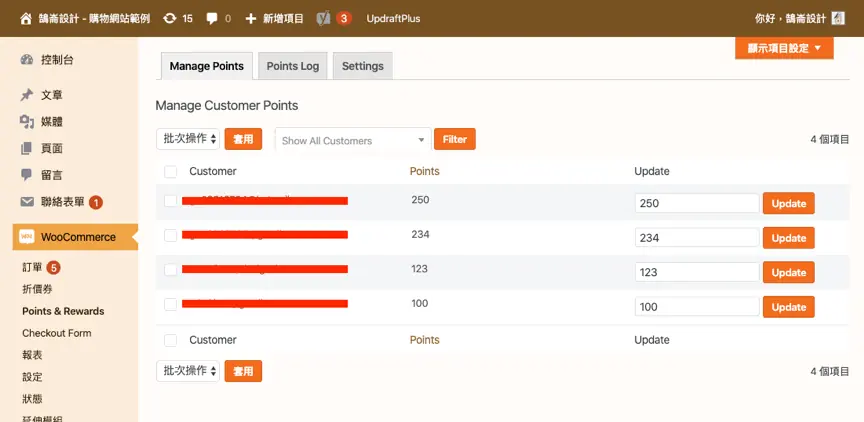Focus the points input field showing 123
864x422 pixels.
697,272
